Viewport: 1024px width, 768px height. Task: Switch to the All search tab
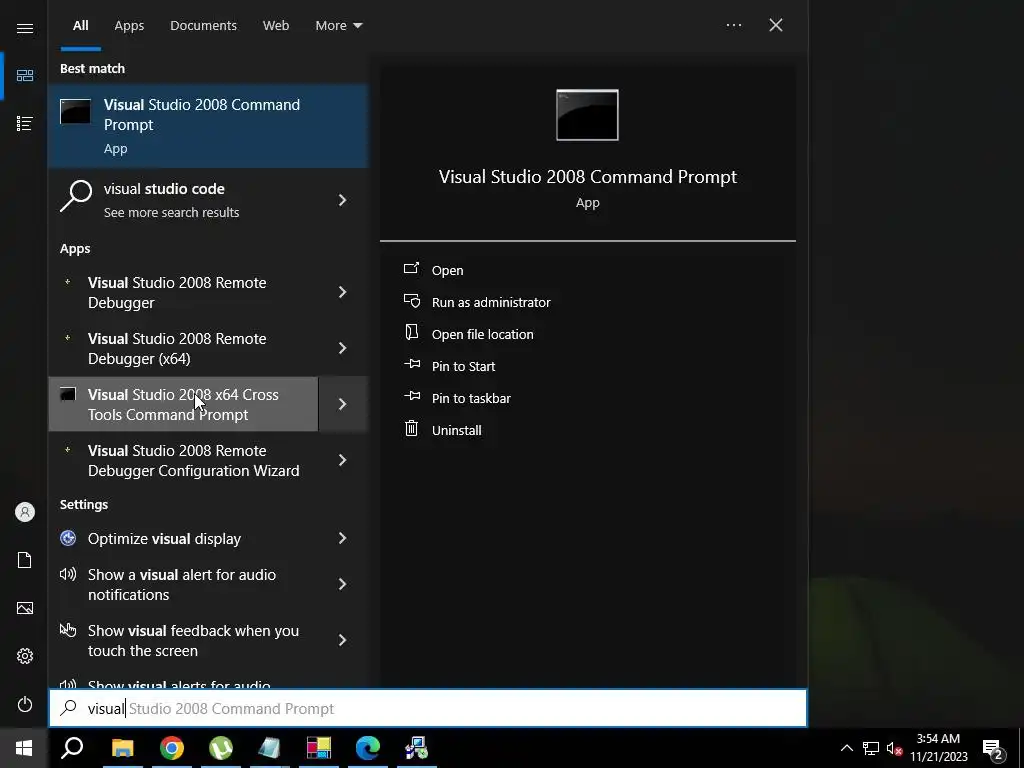(x=80, y=25)
